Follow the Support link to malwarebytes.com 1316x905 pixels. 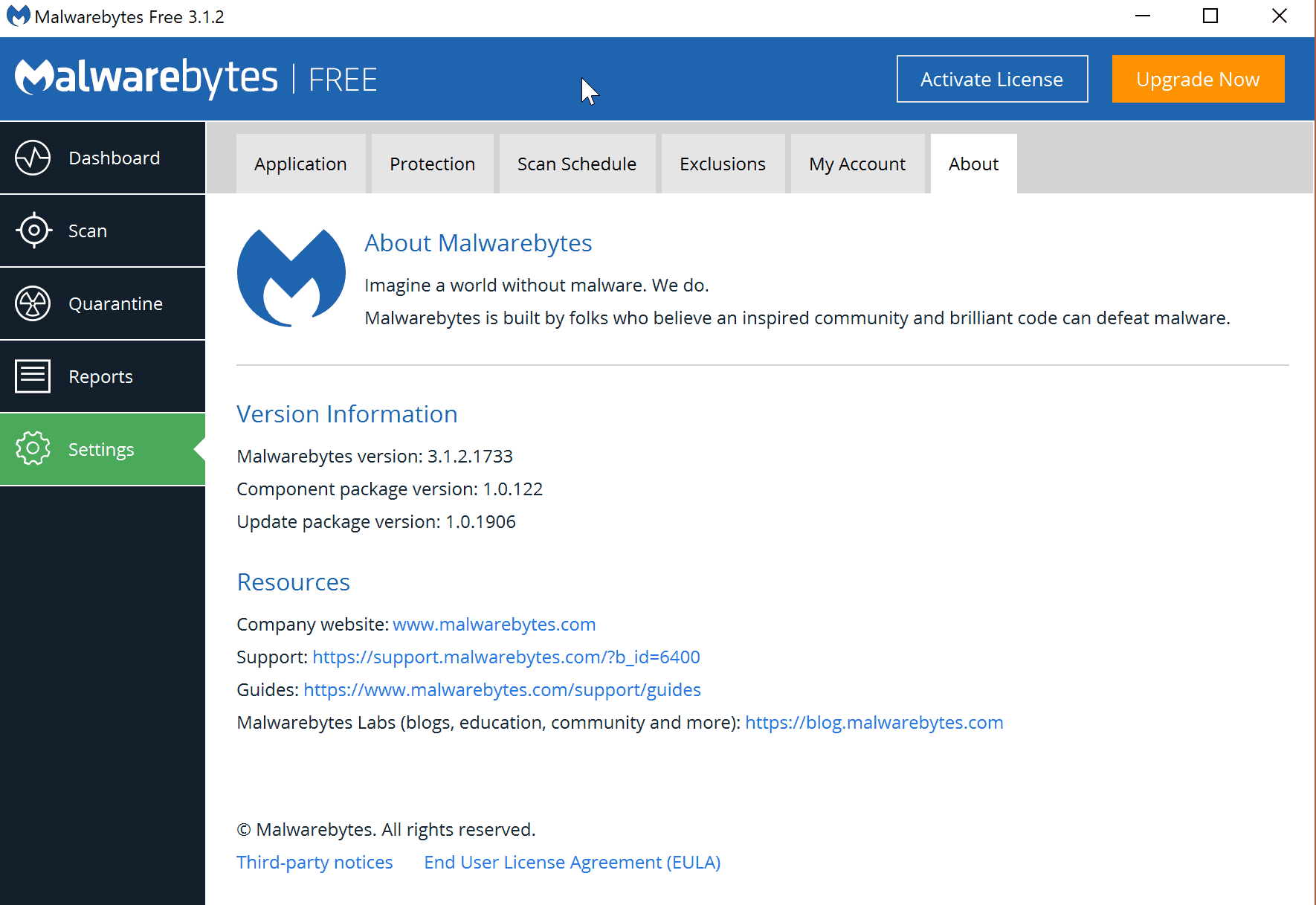(x=506, y=657)
